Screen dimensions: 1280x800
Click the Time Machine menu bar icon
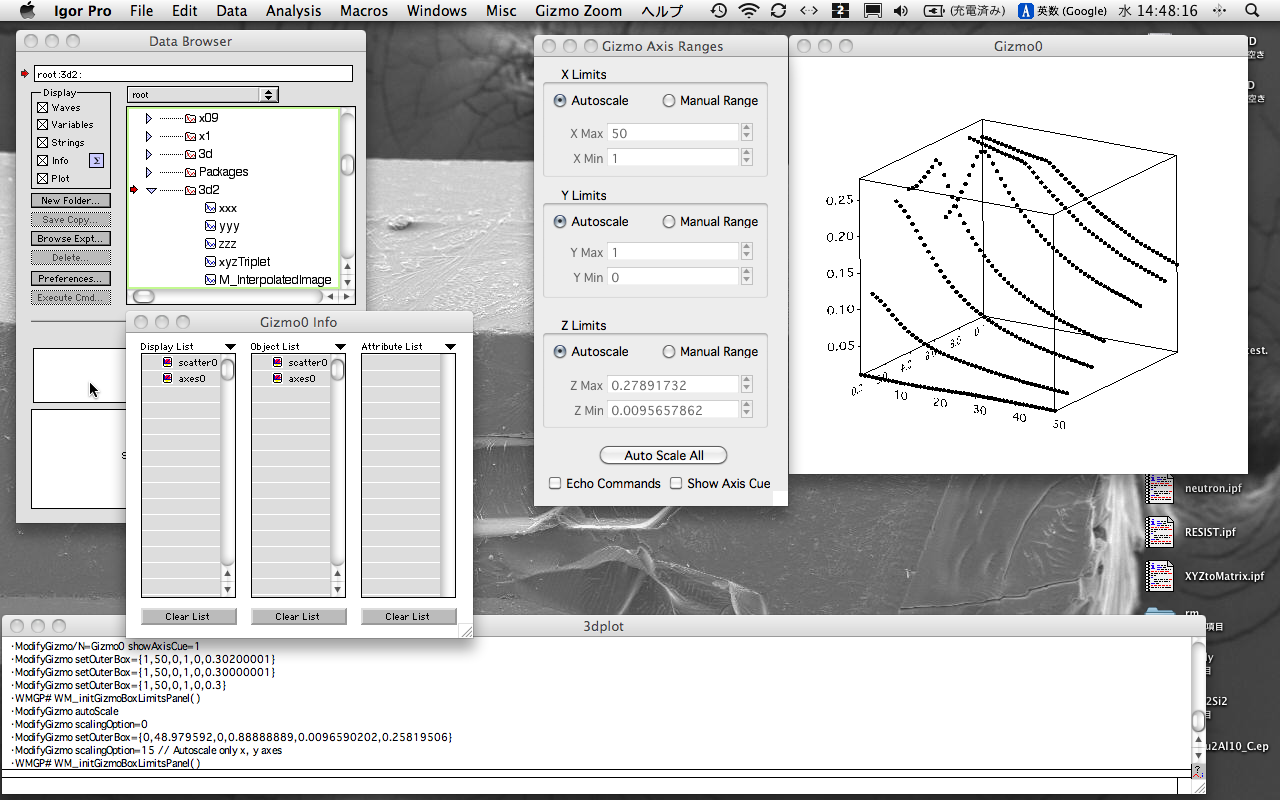pyautogui.click(x=718, y=11)
